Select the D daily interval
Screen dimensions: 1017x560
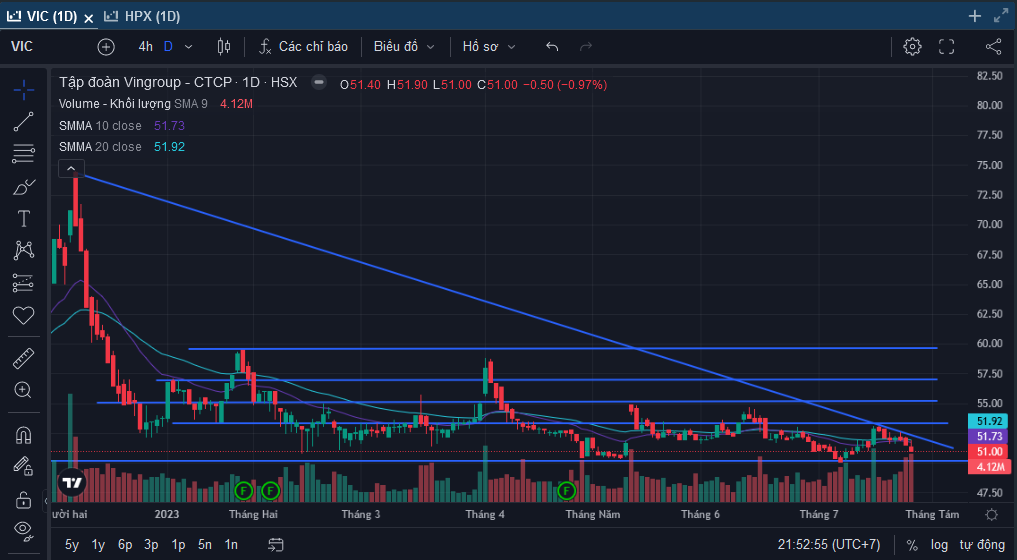coord(168,47)
